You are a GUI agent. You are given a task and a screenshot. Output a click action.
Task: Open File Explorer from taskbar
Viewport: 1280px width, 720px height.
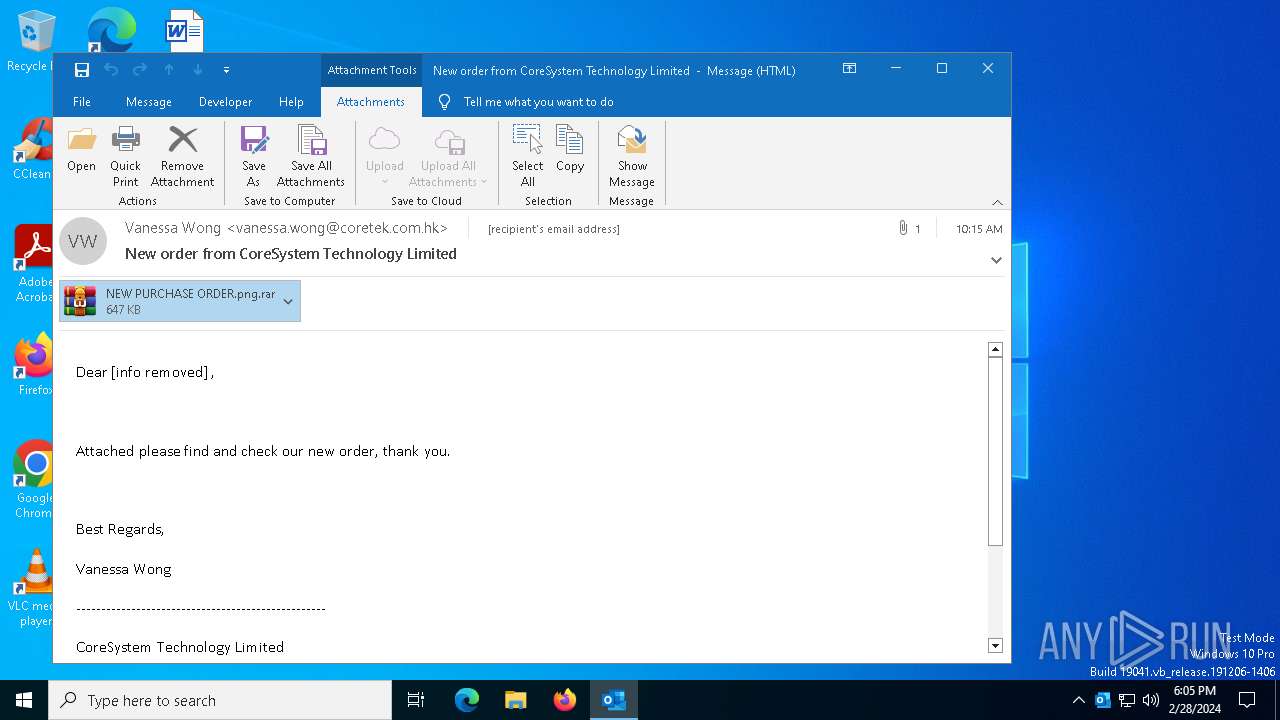(516, 700)
